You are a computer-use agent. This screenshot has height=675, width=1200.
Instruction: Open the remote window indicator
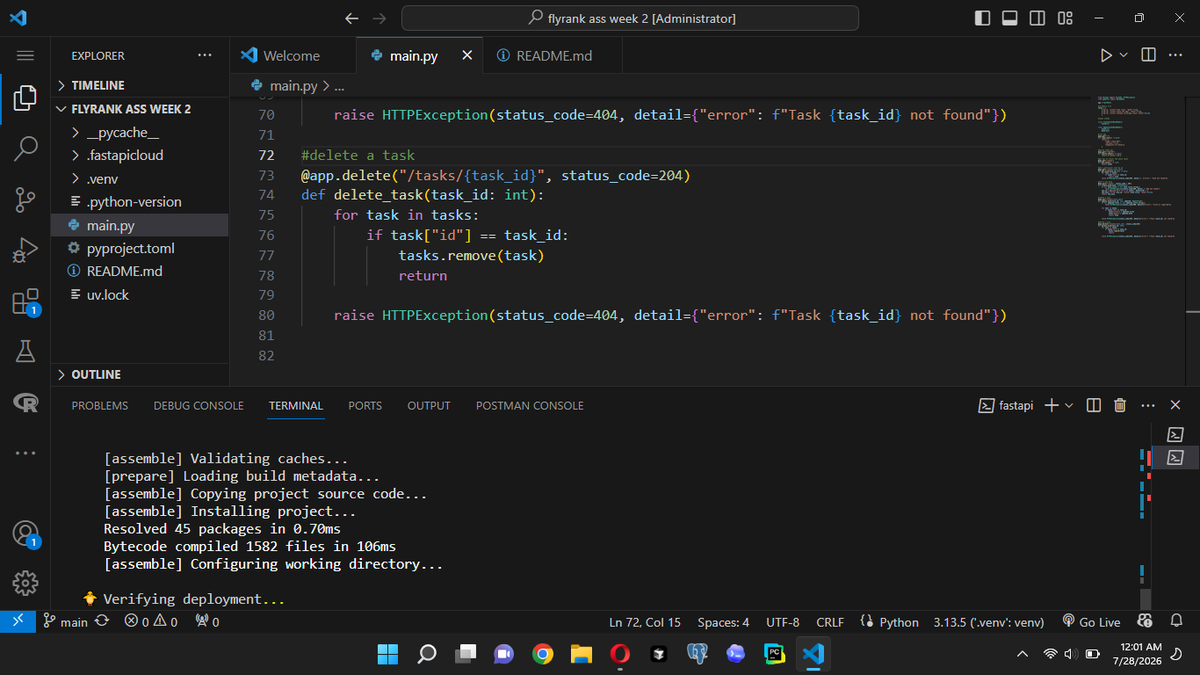tap(17, 621)
